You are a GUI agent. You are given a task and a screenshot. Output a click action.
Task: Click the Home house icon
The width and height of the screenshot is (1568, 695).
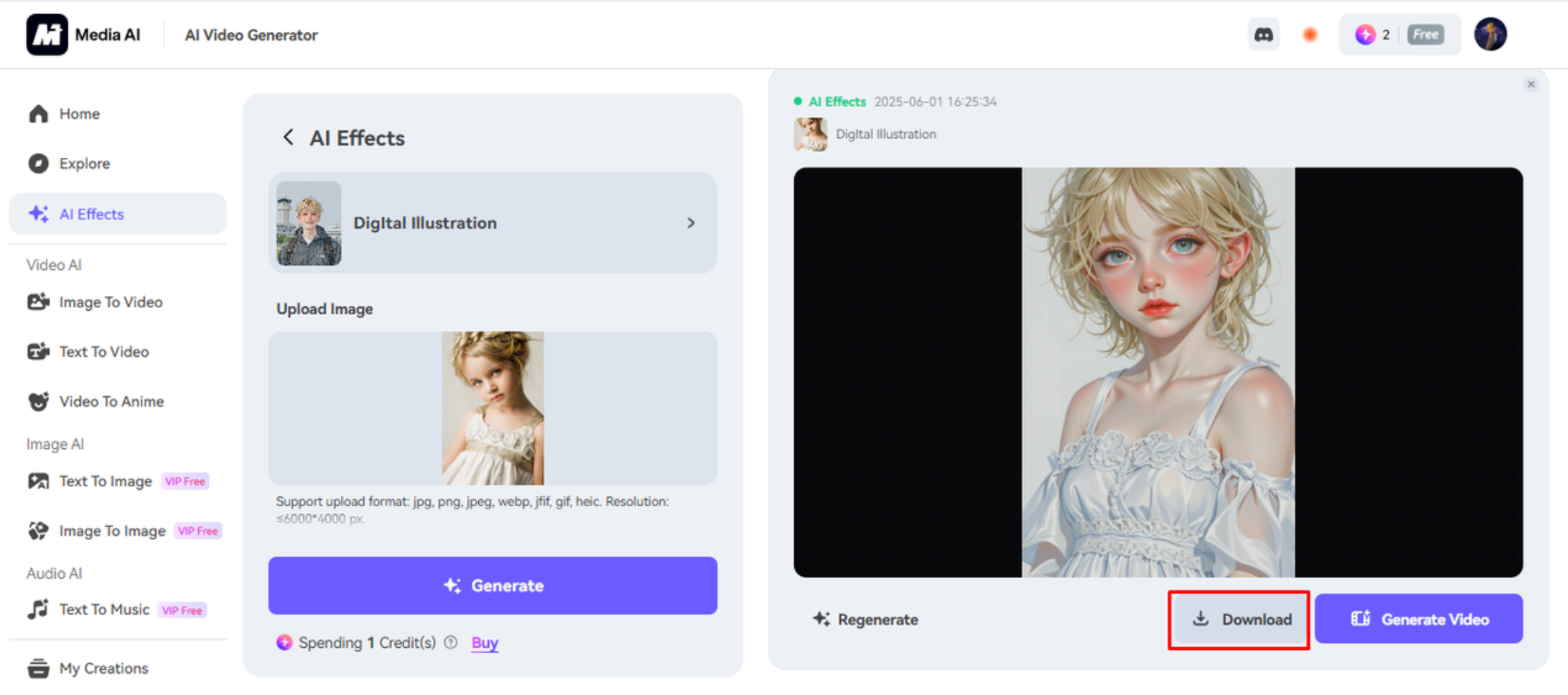(39, 113)
